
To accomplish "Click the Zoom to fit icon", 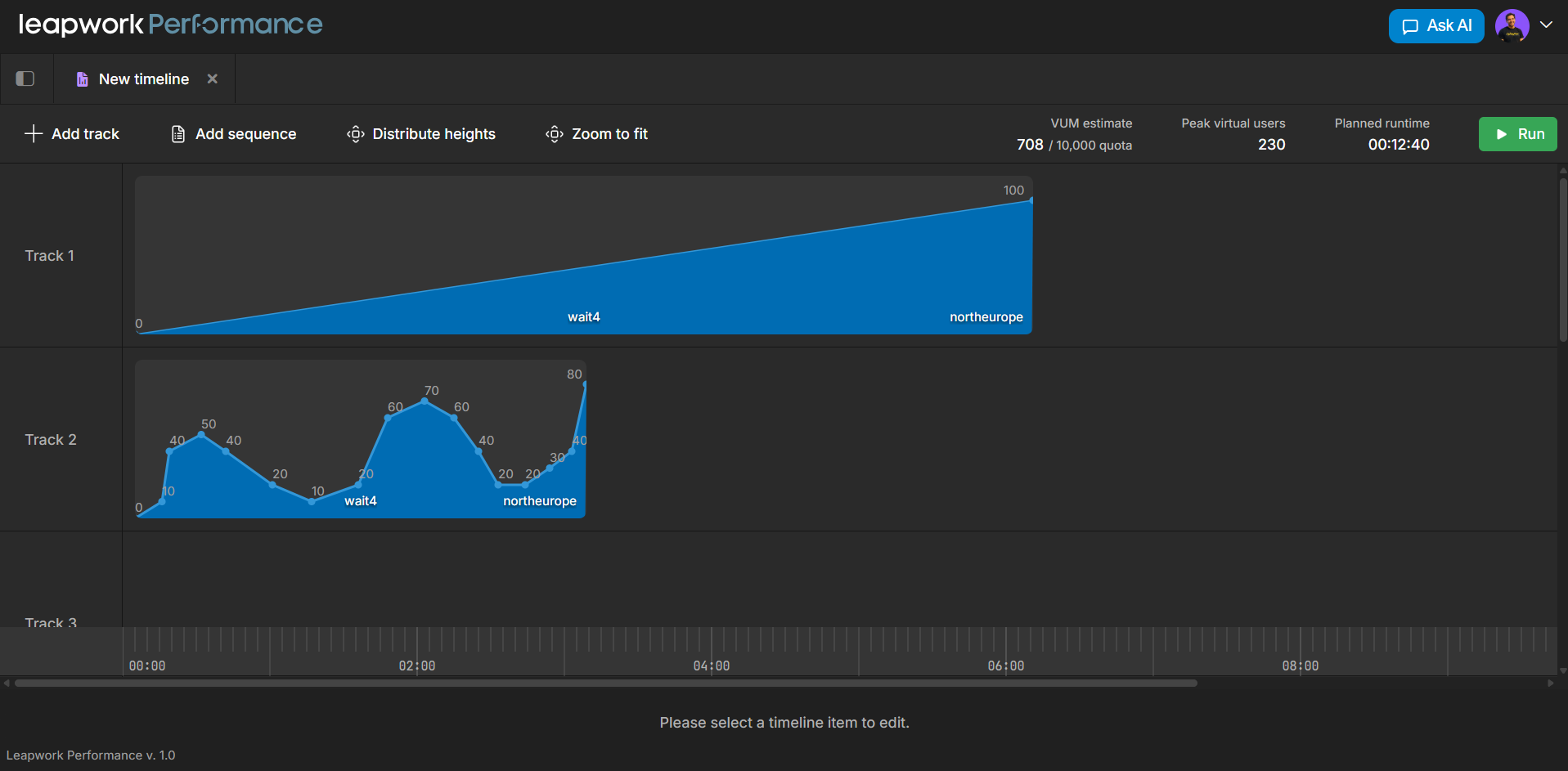I will (554, 134).
